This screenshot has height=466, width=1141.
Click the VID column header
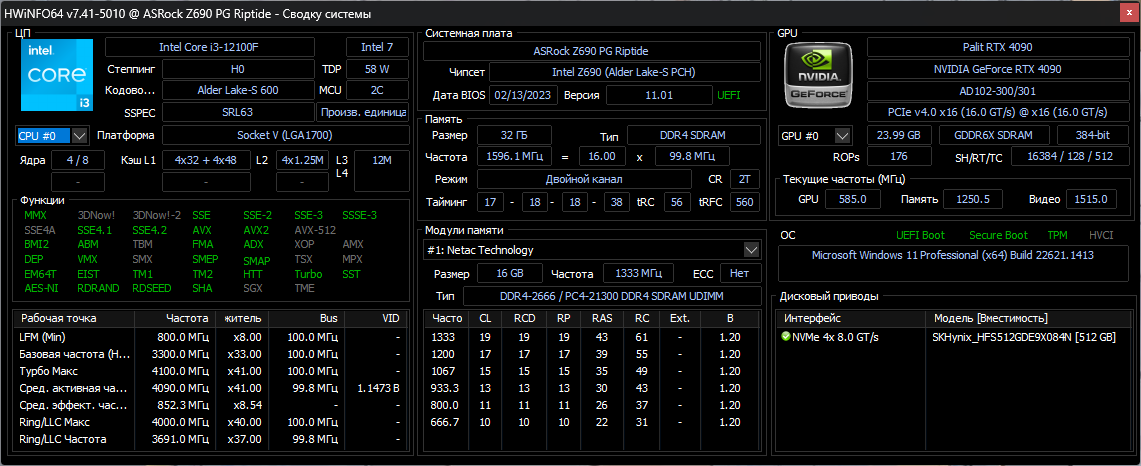coord(375,319)
